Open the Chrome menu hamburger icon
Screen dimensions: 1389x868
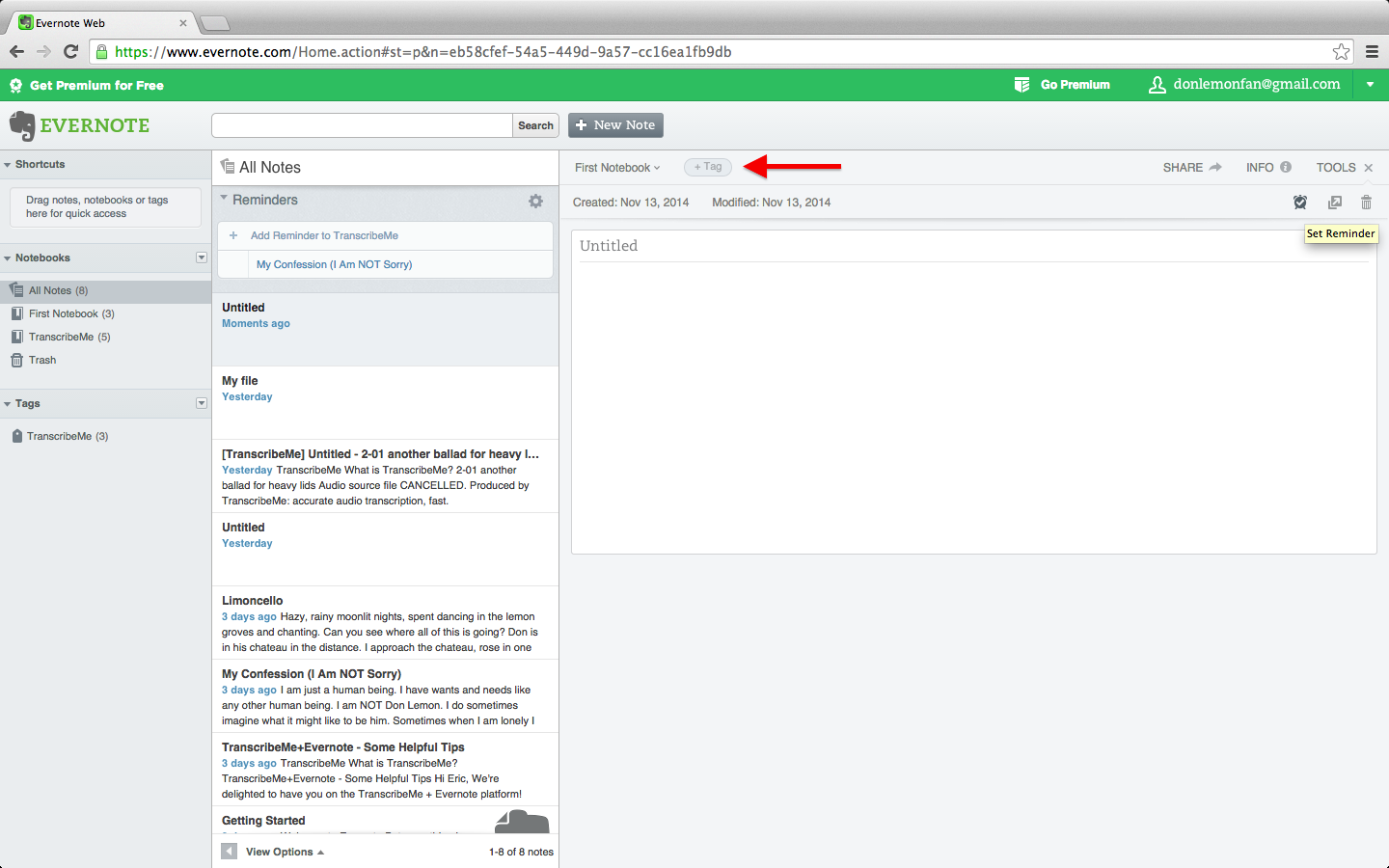(x=1372, y=52)
